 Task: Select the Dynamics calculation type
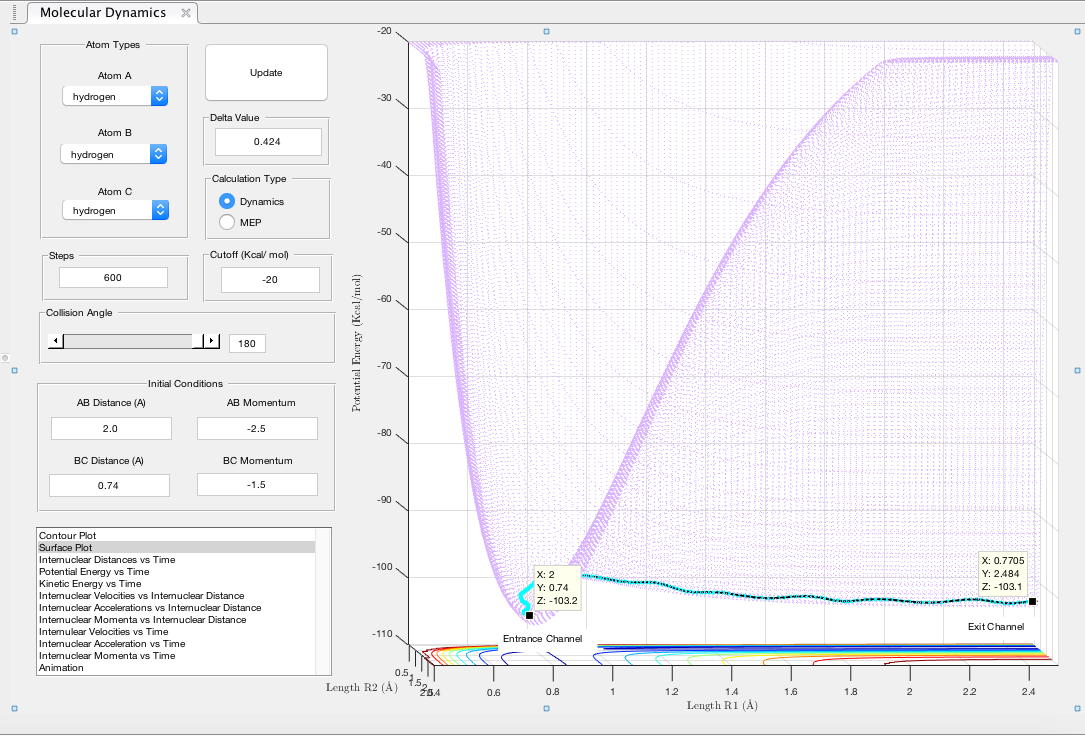(226, 201)
